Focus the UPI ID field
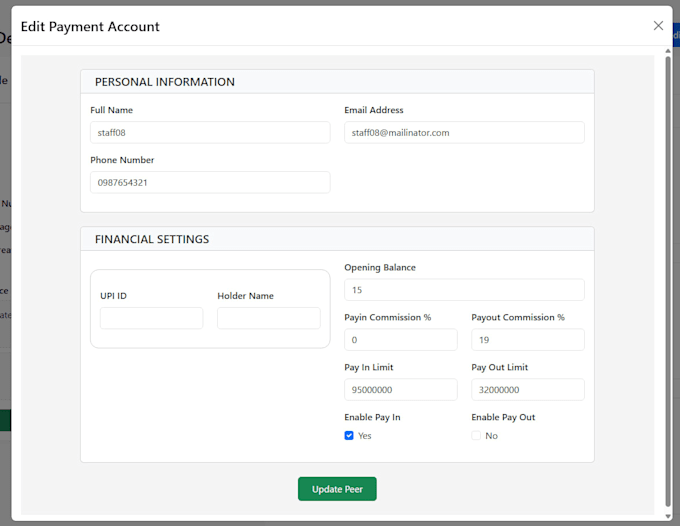Image resolution: width=680 pixels, height=526 pixels. point(151,318)
